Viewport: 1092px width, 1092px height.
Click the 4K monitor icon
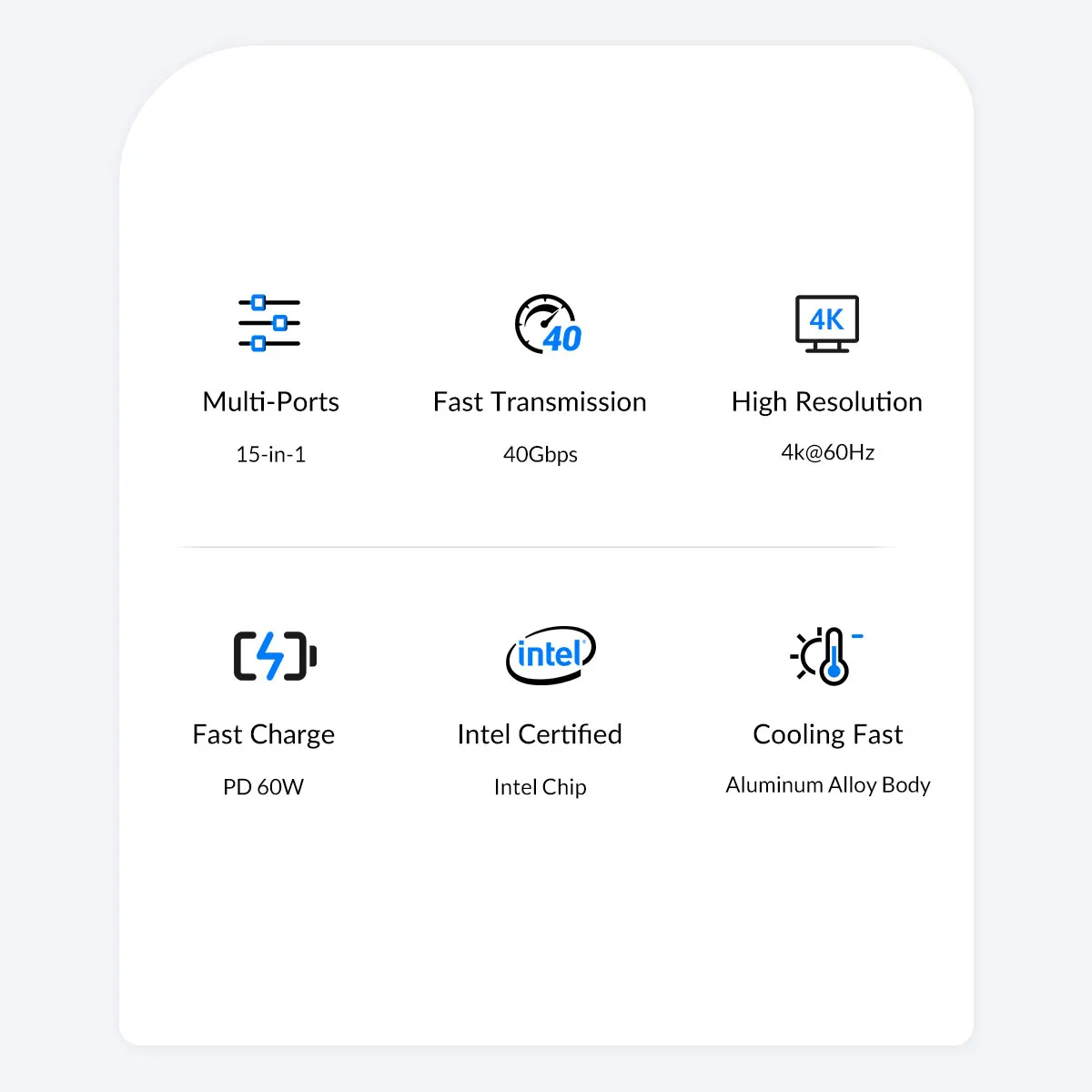coord(826,324)
